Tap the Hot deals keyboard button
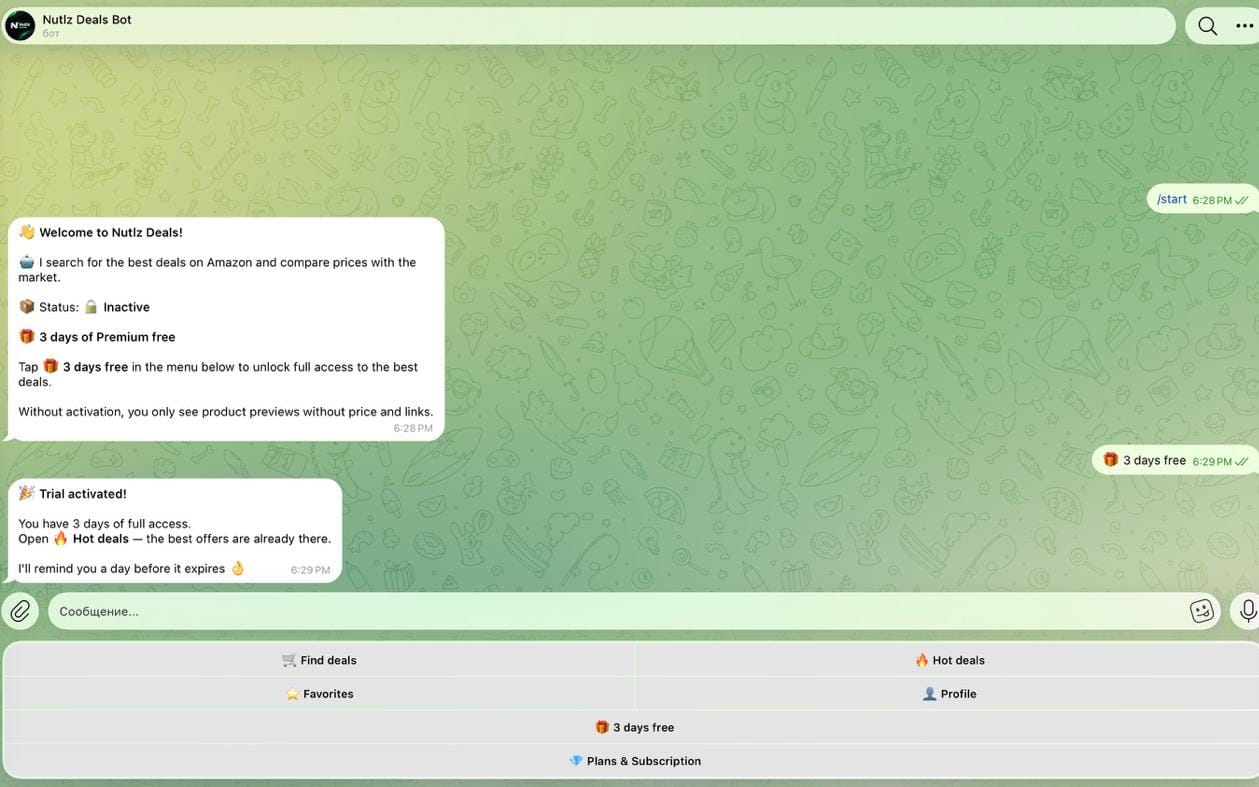This screenshot has height=787, width=1259. click(x=948, y=660)
